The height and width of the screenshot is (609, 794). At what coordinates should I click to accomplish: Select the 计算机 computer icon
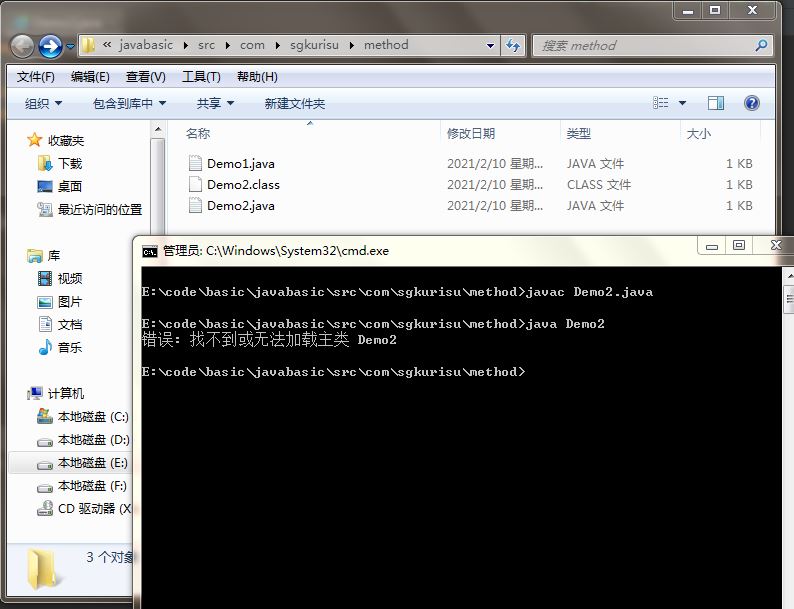(35, 393)
